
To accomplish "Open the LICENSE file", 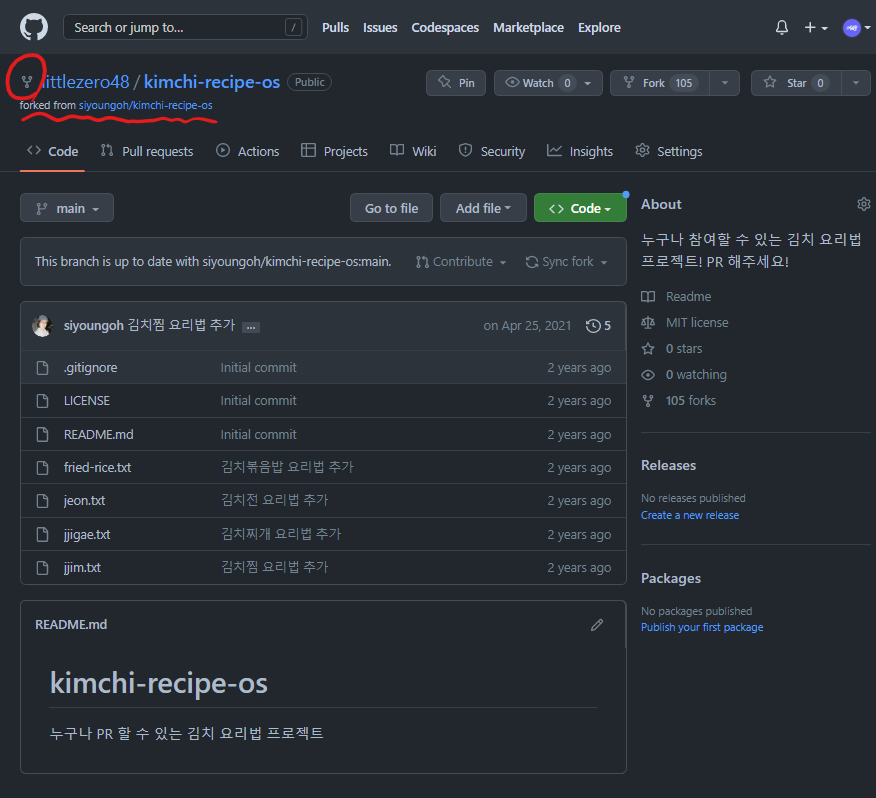I will click(x=87, y=401).
